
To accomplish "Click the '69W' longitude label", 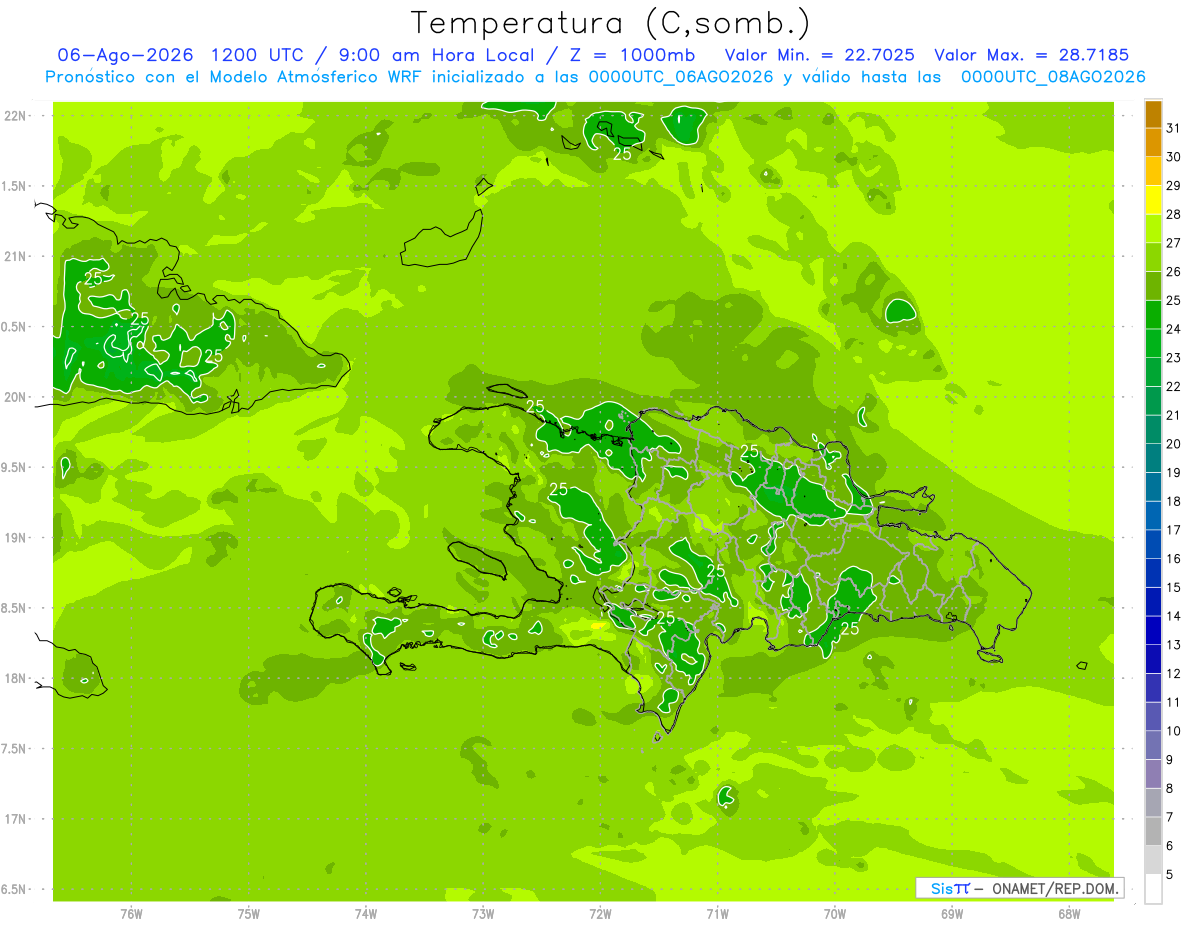I will (951, 914).
